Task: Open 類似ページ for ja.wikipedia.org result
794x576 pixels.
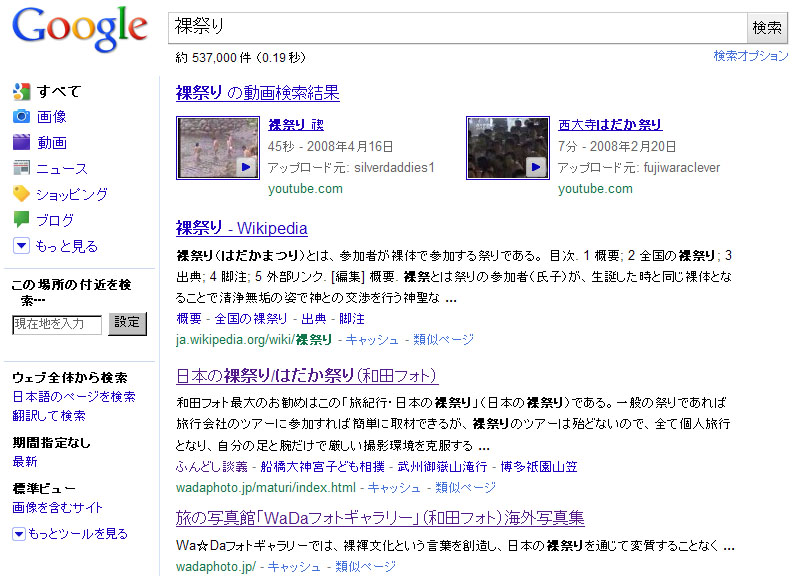Action: [x=444, y=340]
